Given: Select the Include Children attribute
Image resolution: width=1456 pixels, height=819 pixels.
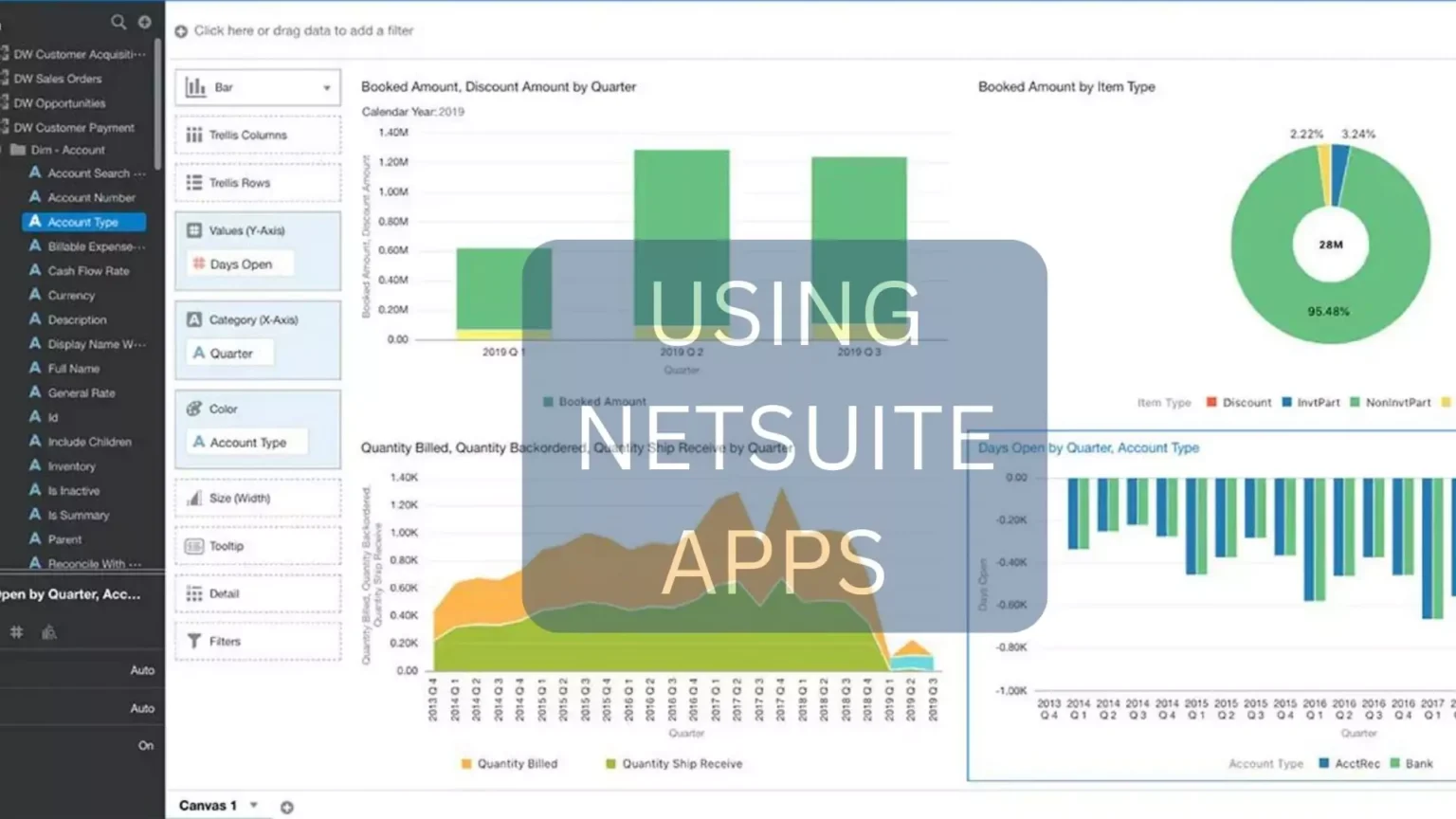Looking at the screenshot, I should pos(89,442).
